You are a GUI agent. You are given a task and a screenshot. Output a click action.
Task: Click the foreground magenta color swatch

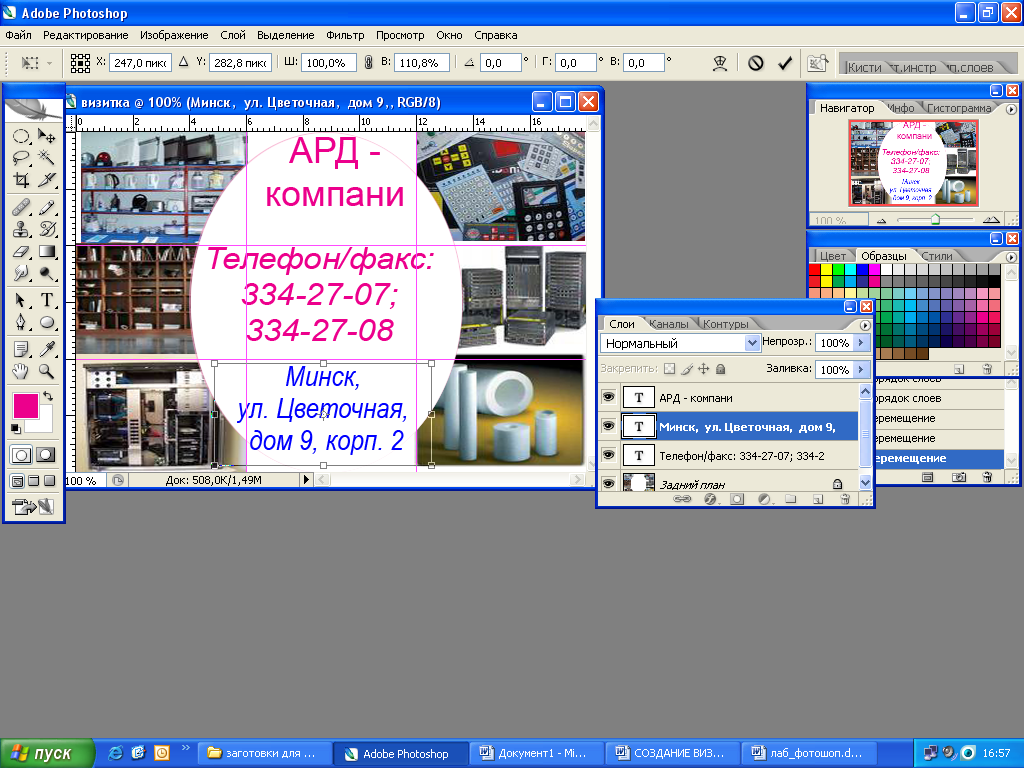pyautogui.click(x=26, y=406)
